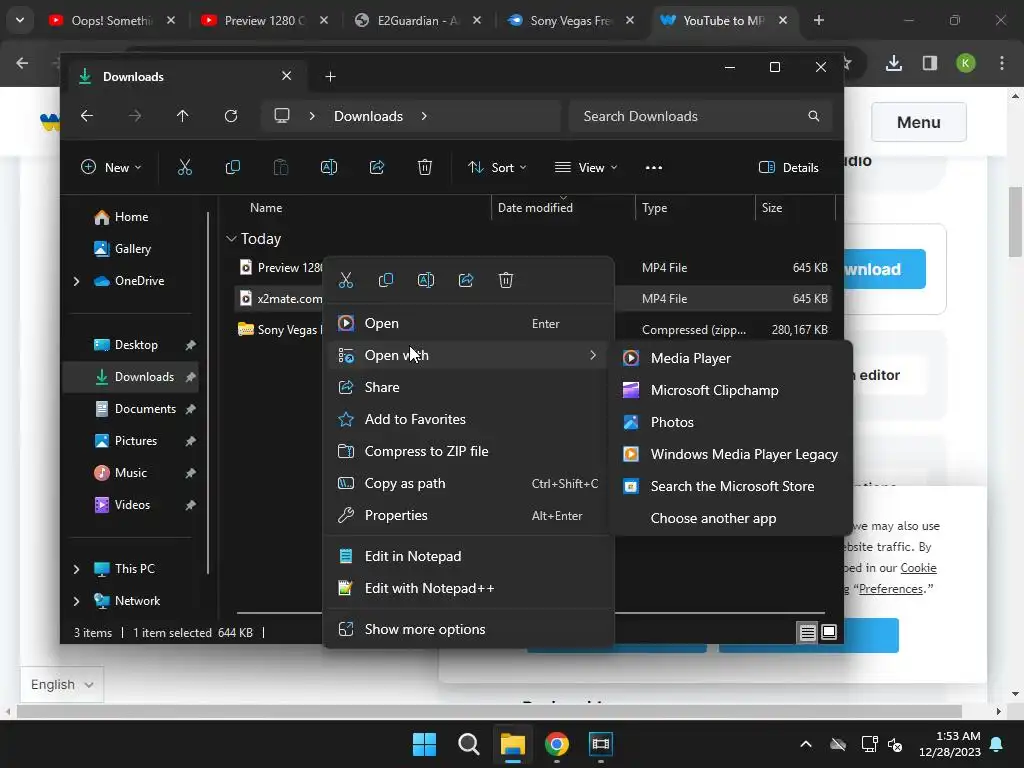This screenshot has height=768, width=1024.
Task: Select Search the Microsoft Store
Action: (x=731, y=486)
